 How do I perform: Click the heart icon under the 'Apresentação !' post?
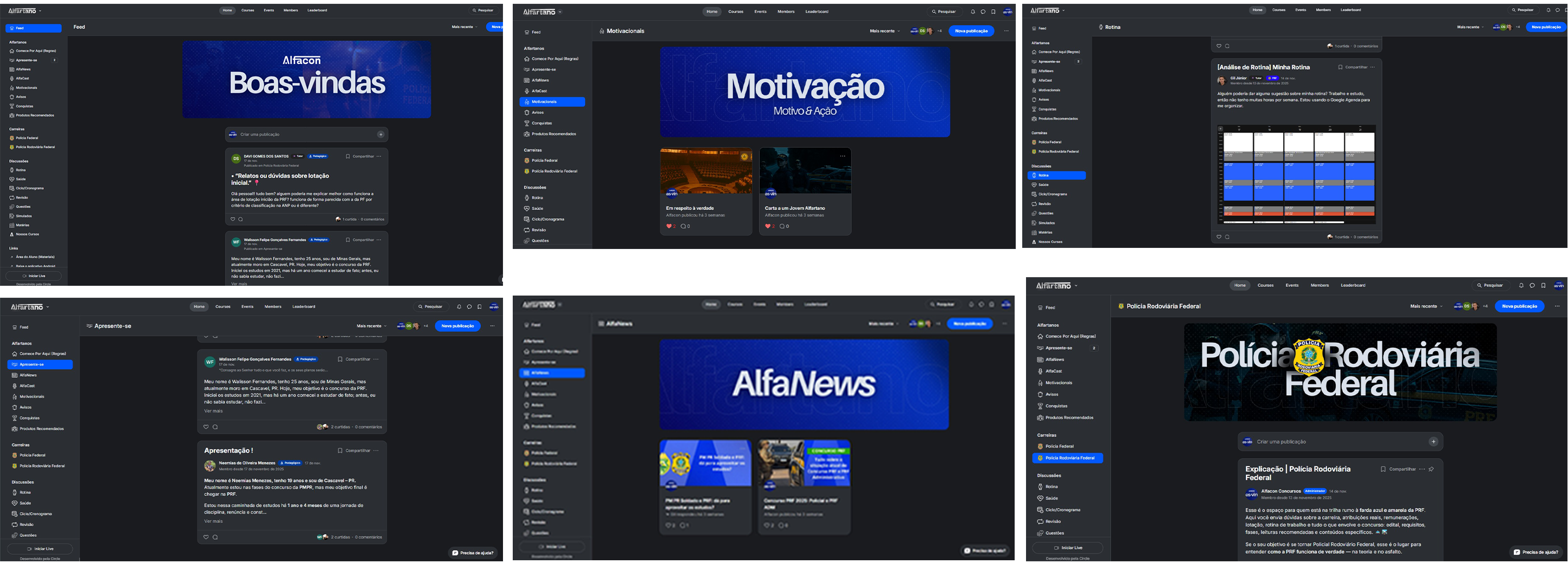click(206, 537)
